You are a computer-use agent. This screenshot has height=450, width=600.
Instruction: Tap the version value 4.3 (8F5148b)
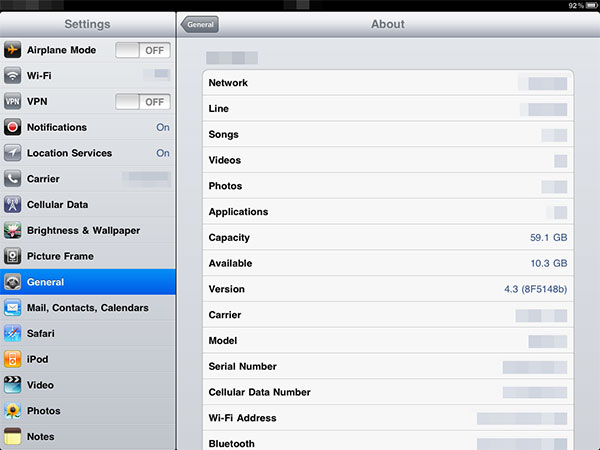pyautogui.click(x=535, y=289)
